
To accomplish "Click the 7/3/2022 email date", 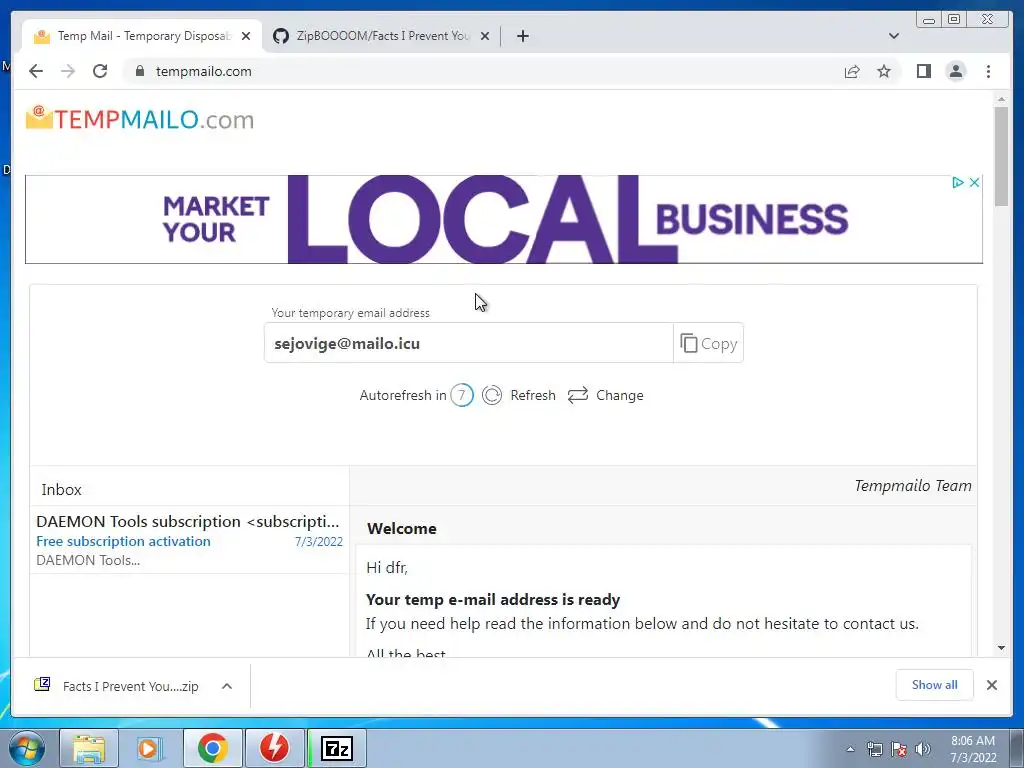I will (x=319, y=541).
